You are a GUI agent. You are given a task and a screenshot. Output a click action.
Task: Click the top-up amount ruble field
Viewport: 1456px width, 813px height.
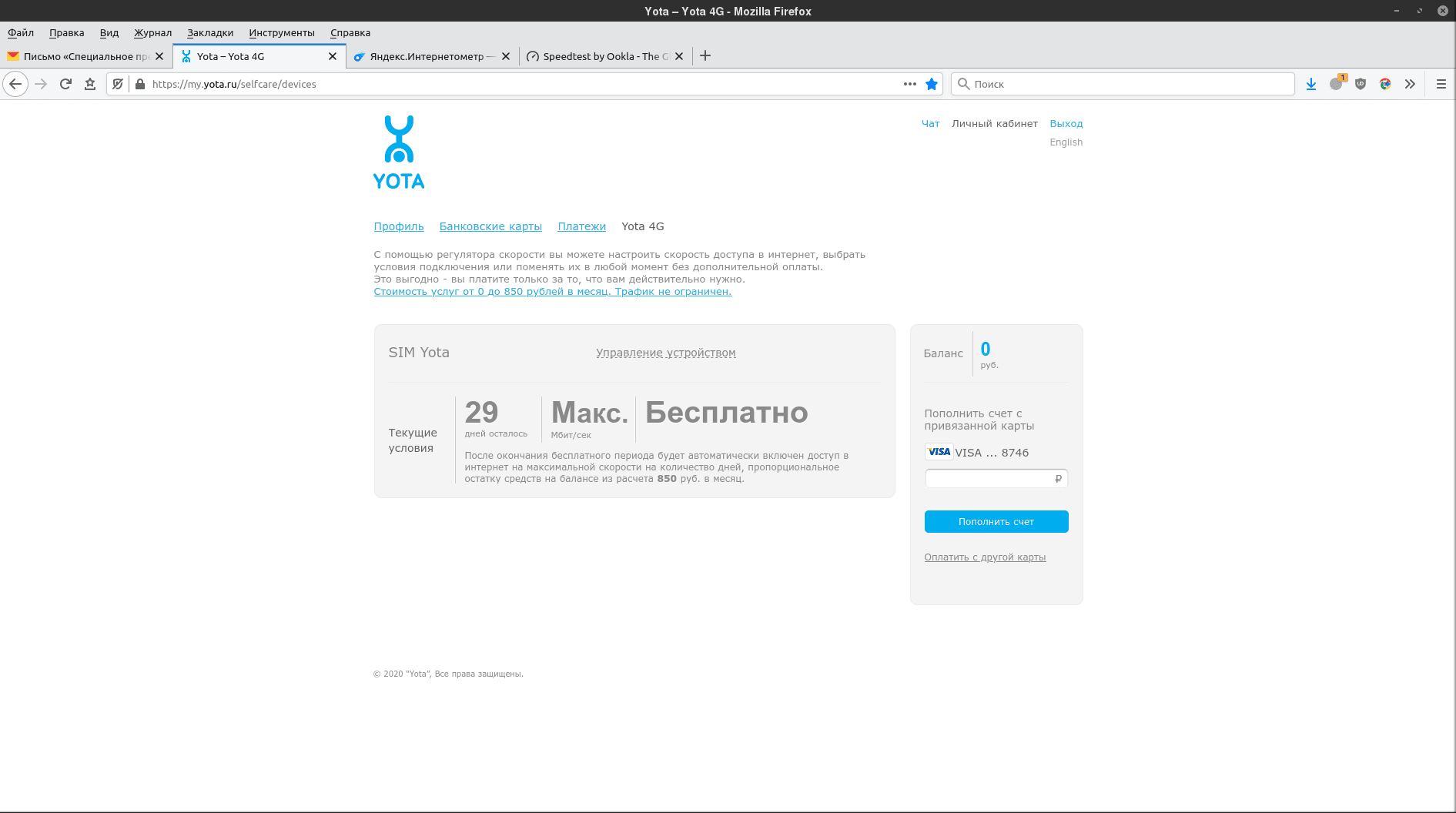pos(990,479)
